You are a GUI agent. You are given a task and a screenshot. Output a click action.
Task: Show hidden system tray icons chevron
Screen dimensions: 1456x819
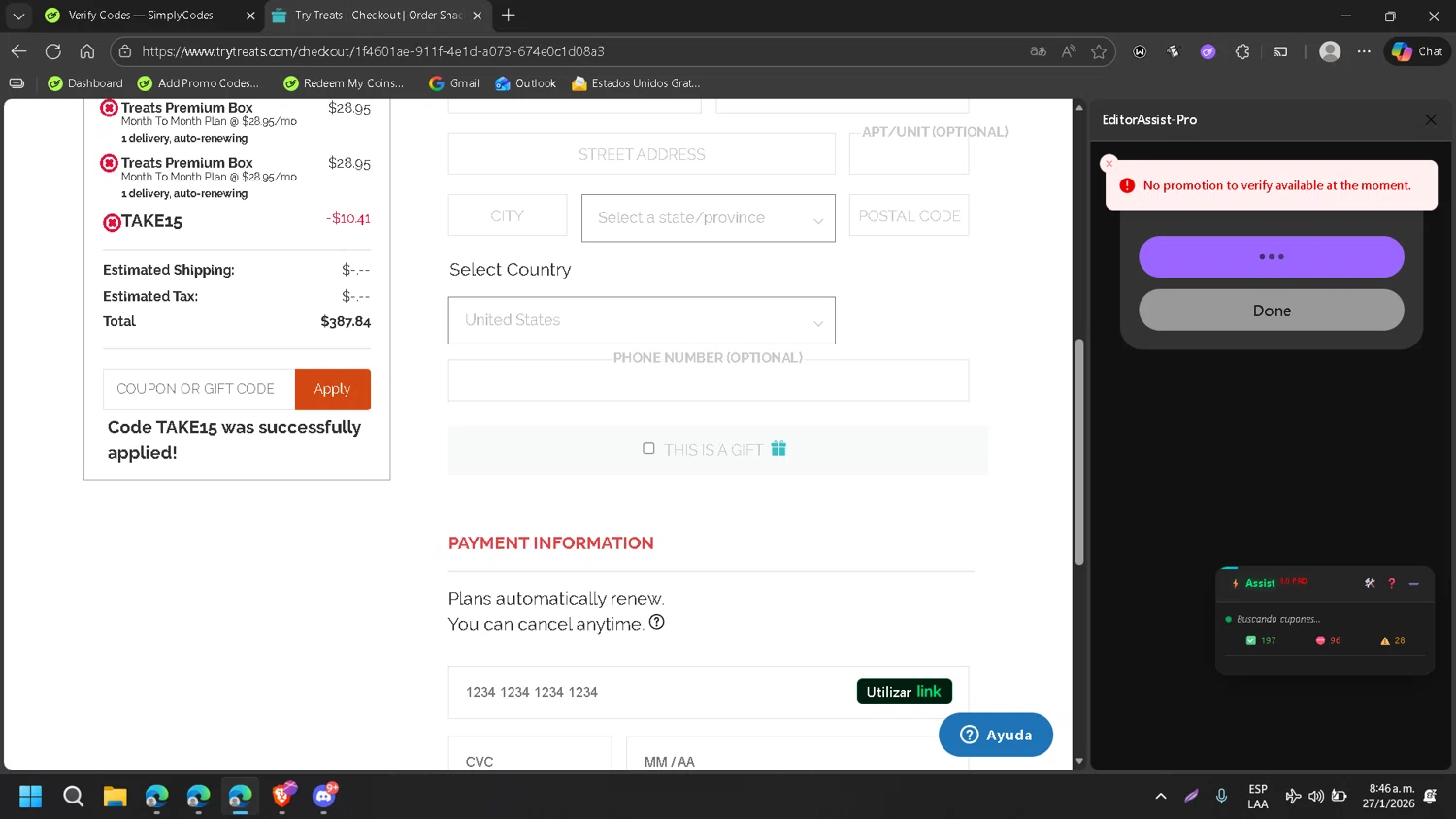[1161, 797]
